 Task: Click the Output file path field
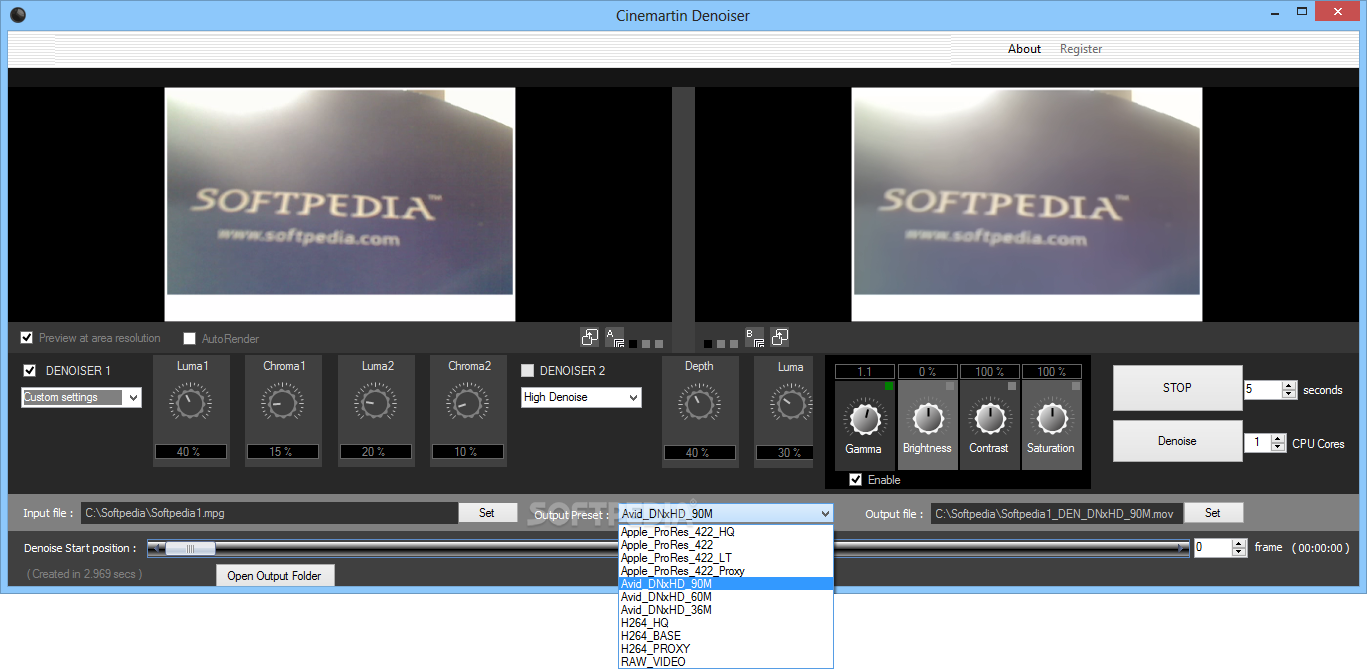(x=1057, y=514)
